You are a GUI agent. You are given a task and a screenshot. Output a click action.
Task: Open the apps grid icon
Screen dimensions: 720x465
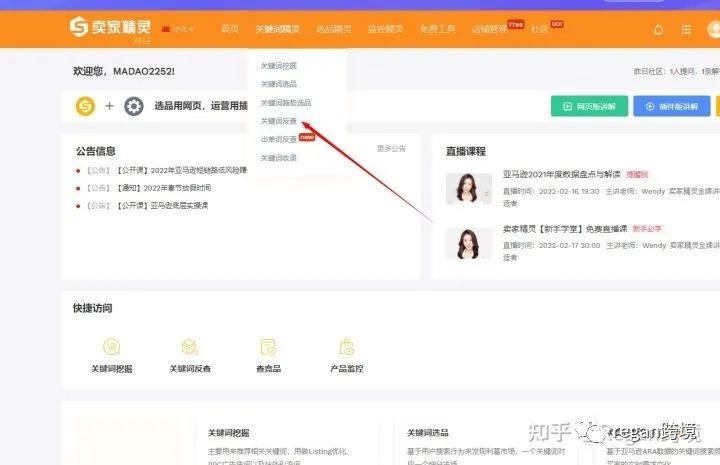pos(686,30)
